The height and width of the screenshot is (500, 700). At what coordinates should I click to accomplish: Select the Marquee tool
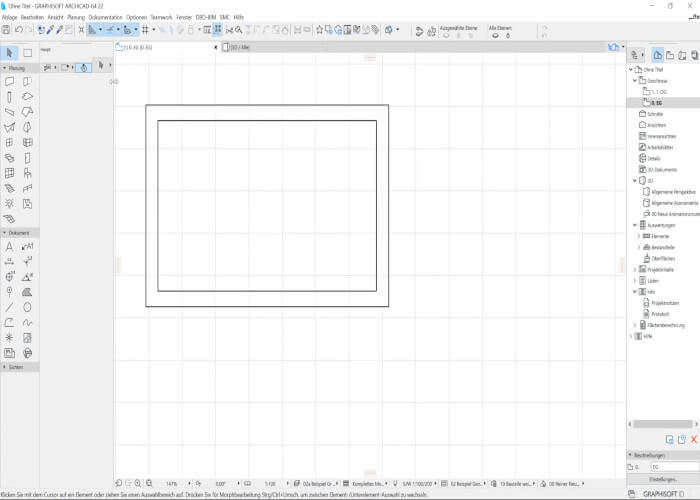[27, 53]
